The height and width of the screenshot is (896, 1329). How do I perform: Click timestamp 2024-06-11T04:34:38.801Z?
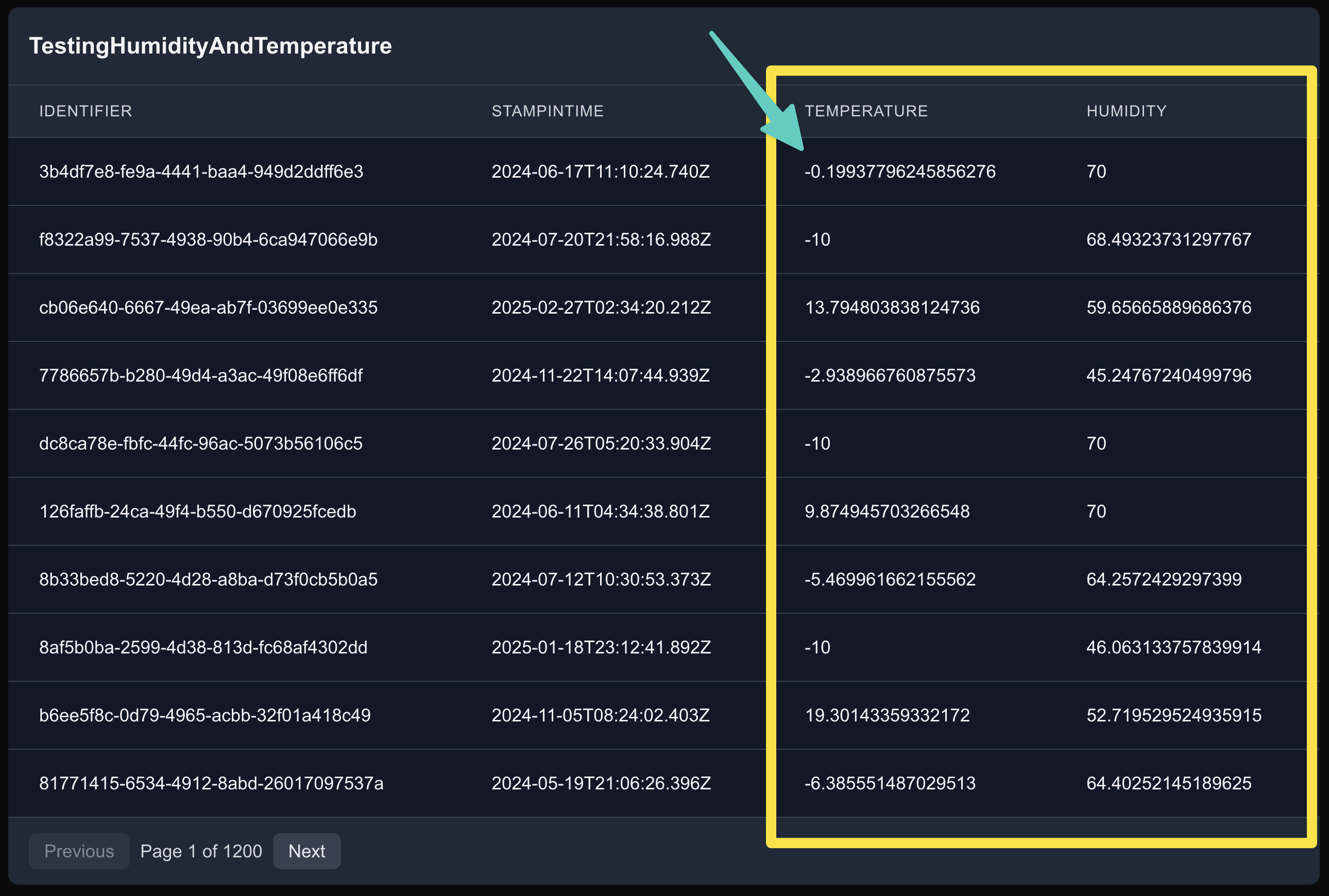point(601,511)
